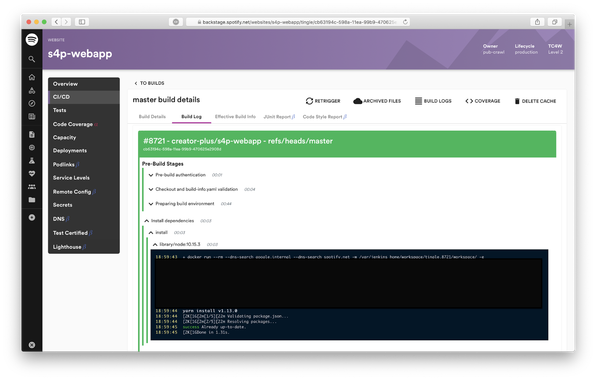Open Archived Files cloud icon
The height and width of the screenshot is (380, 596).
coord(357,101)
